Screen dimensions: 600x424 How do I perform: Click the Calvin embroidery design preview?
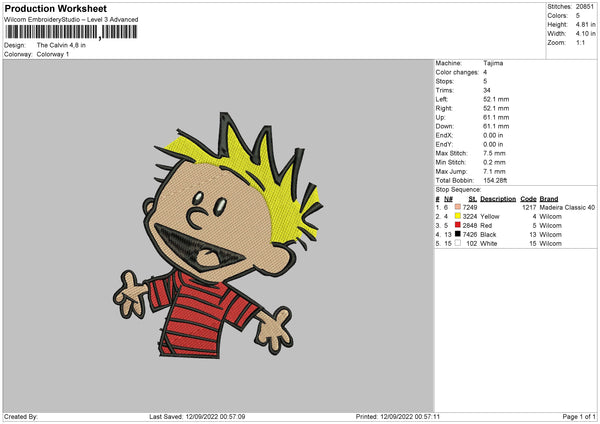pos(218,235)
